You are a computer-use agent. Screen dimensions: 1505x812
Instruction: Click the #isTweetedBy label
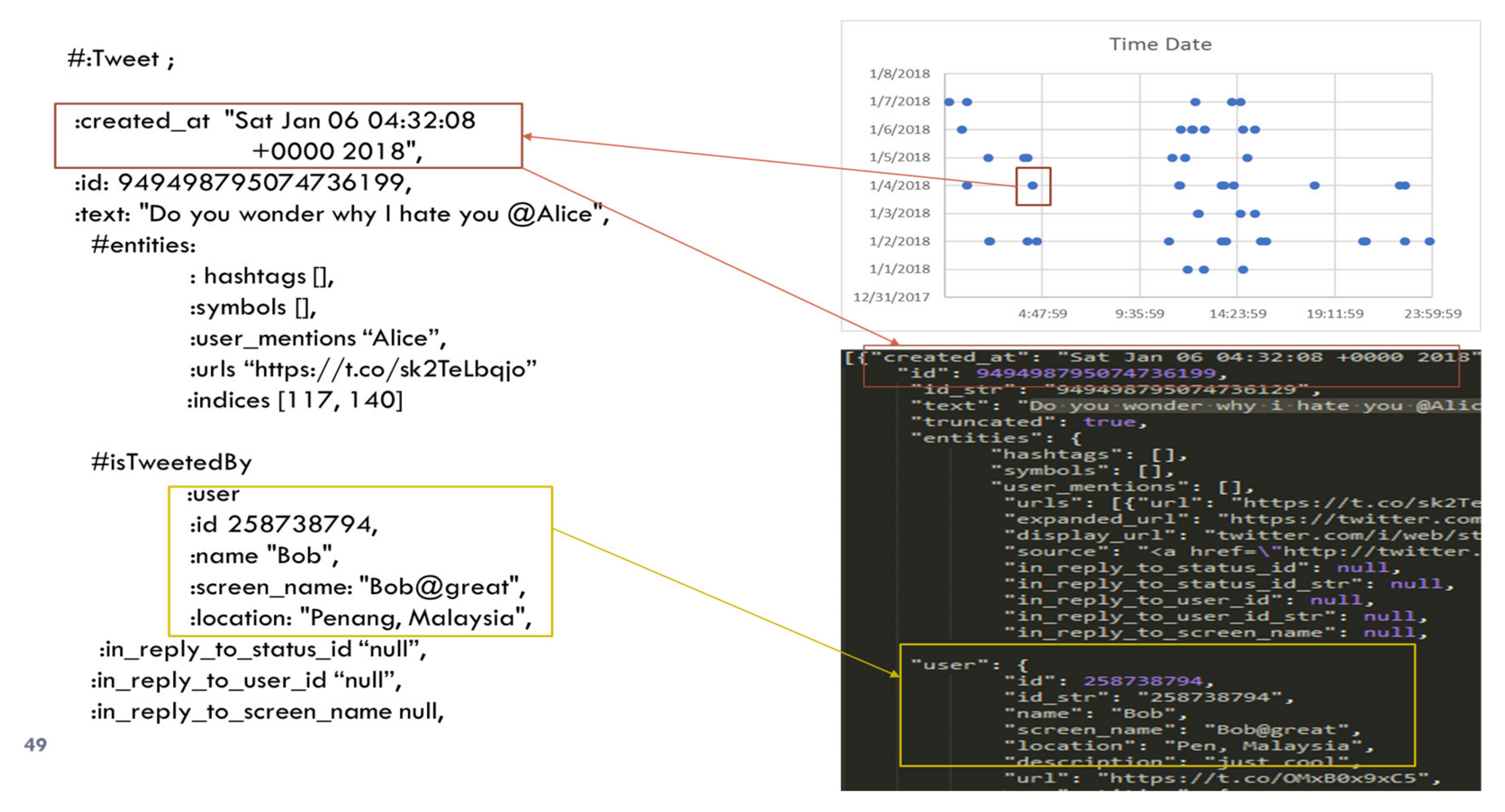click(171, 462)
